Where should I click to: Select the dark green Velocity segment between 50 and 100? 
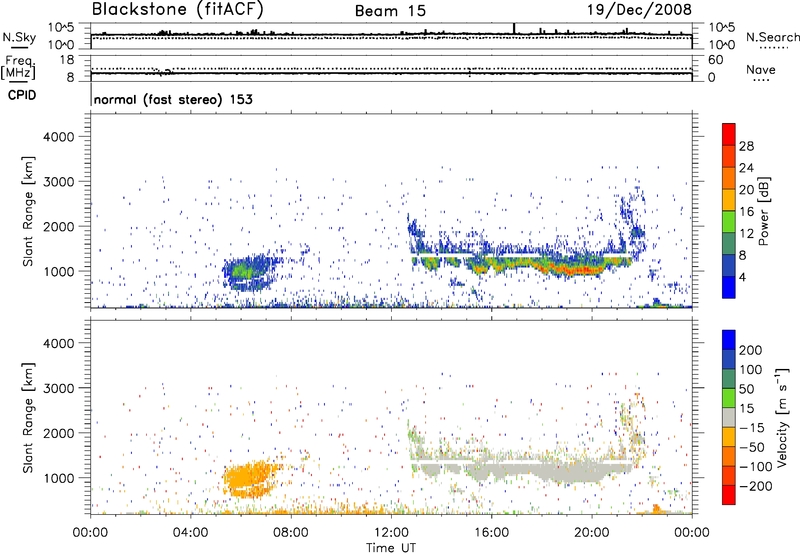[x=729, y=379]
